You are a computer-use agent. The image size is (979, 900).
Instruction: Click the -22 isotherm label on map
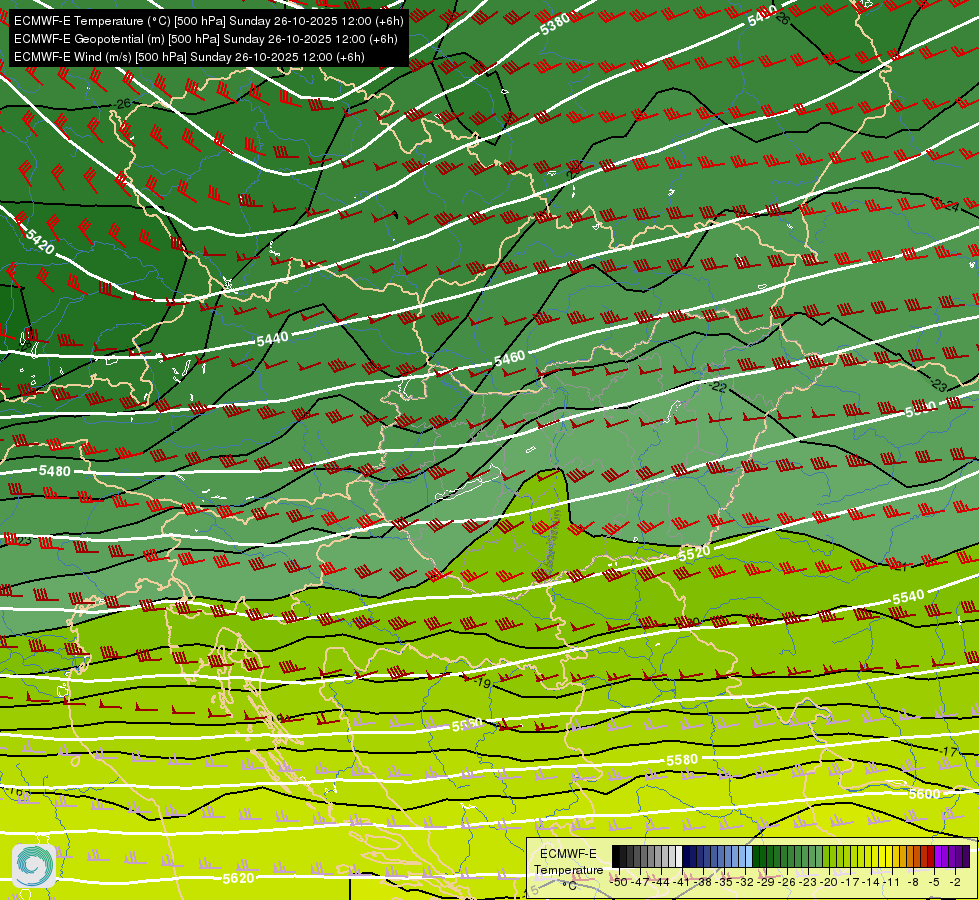(x=717, y=387)
